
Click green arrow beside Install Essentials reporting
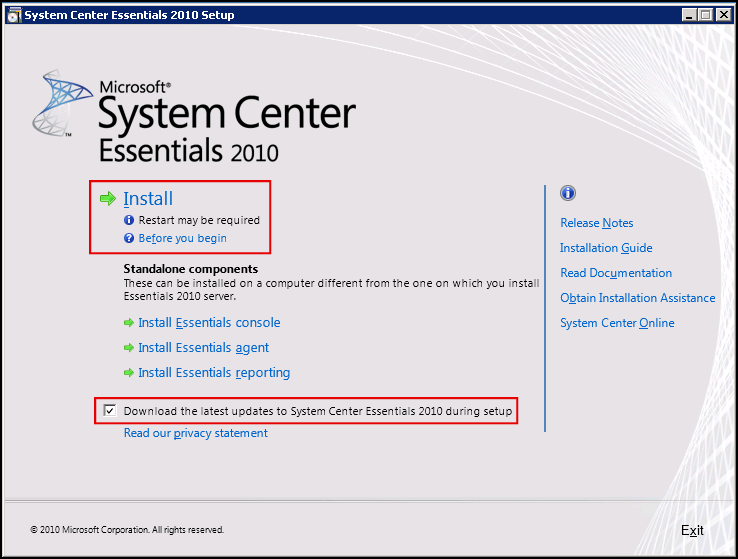pyautogui.click(x=129, y=373)
